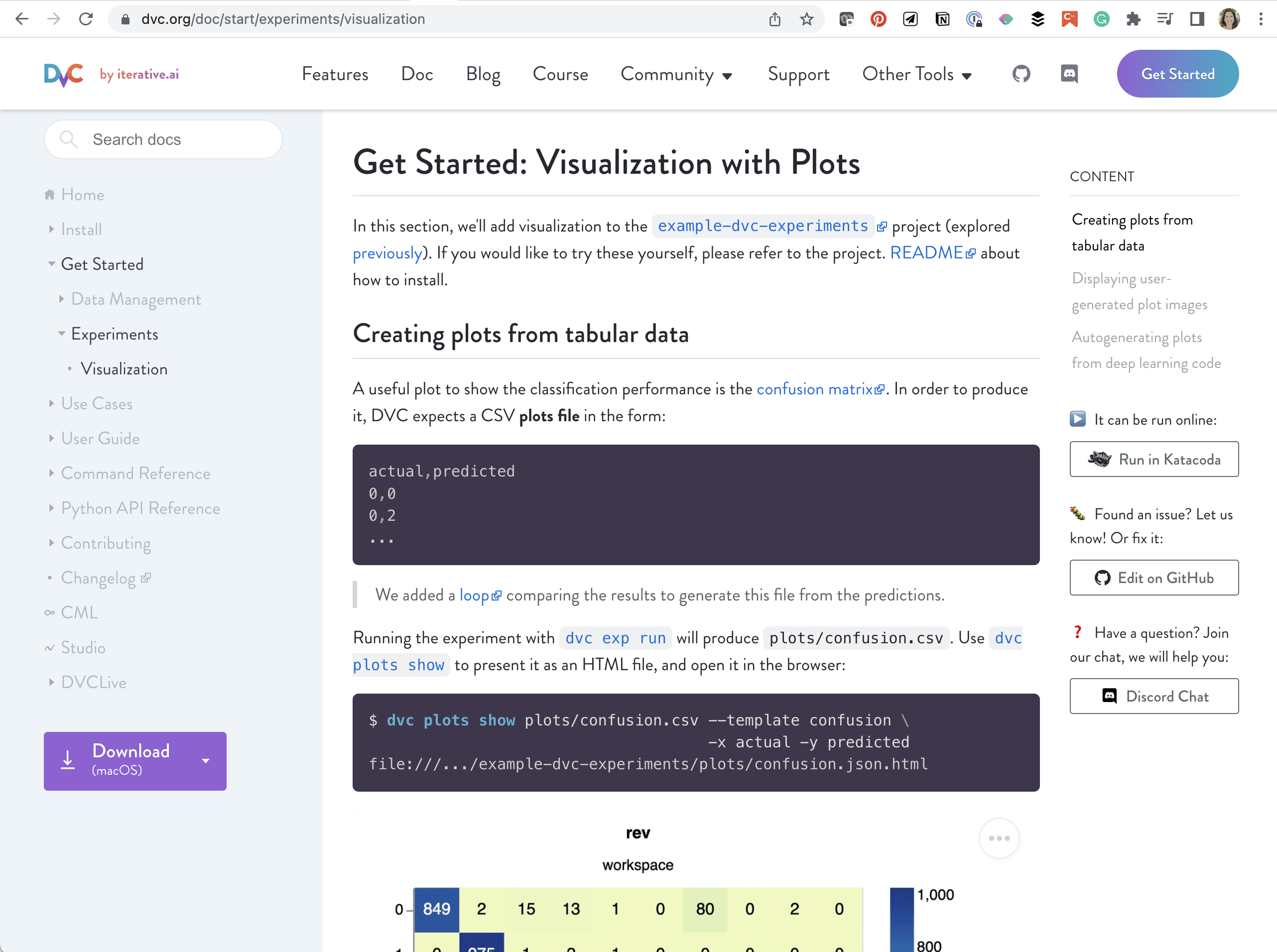Open the Chrome extensions puzzle icon
This screenshot has width=1277, height=952.
[x=1133, y=19]
